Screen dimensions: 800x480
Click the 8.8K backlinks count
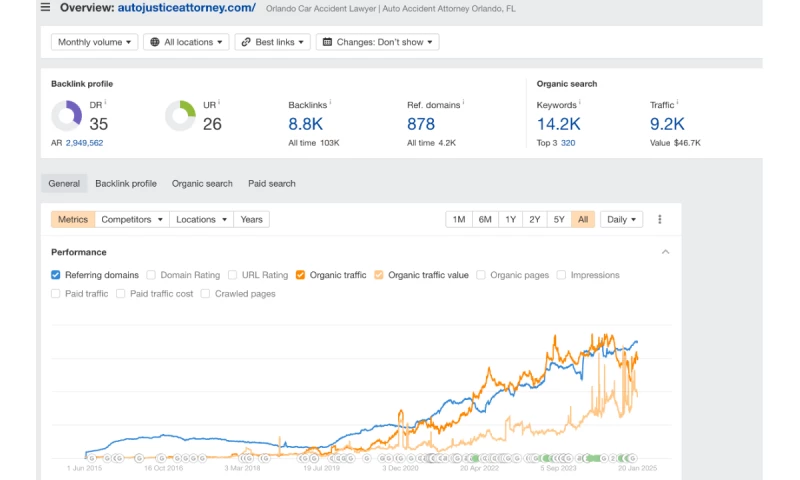pyautogui.click(x=306, y=124)
